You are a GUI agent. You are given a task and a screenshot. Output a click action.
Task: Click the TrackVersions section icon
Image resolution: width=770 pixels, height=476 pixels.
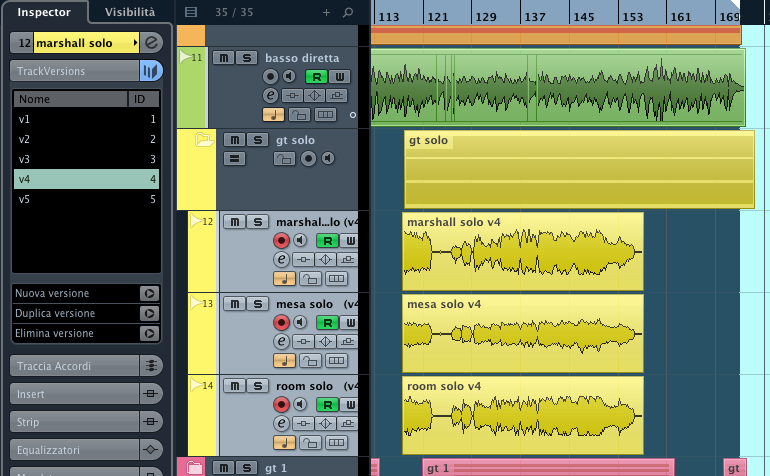151,71
